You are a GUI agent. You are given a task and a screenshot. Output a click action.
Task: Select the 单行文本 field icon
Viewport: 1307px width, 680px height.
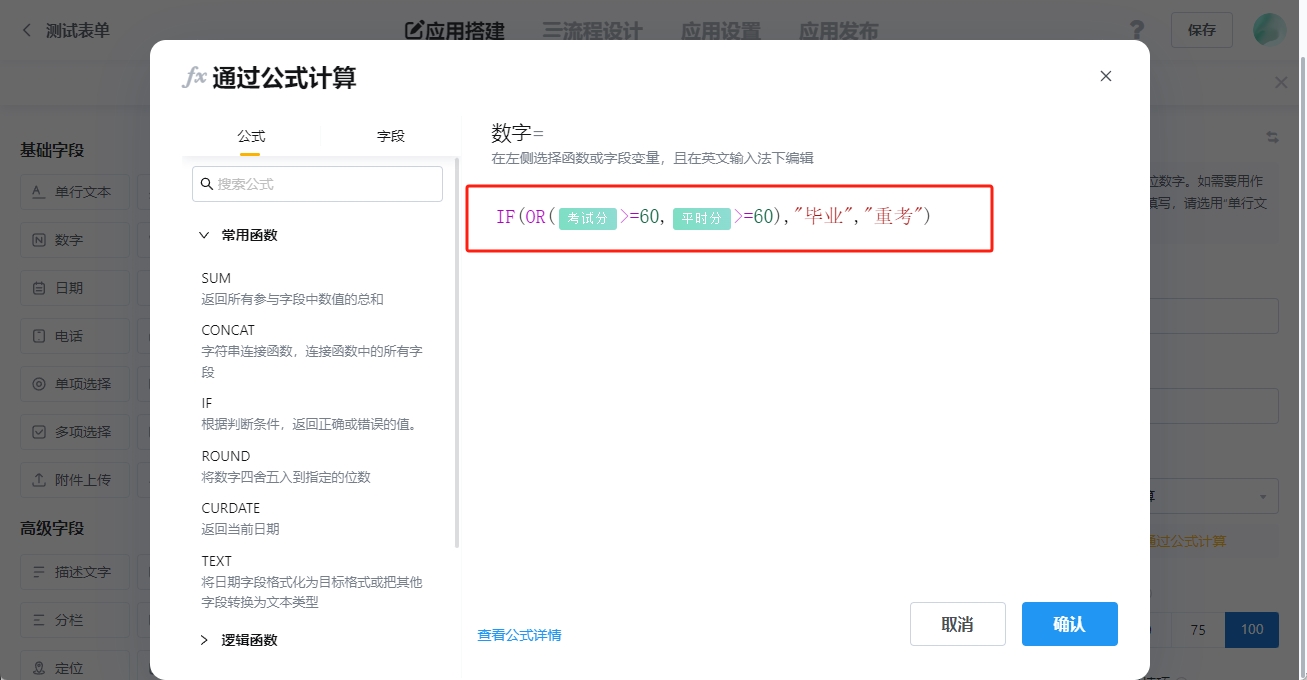(39, 192)
